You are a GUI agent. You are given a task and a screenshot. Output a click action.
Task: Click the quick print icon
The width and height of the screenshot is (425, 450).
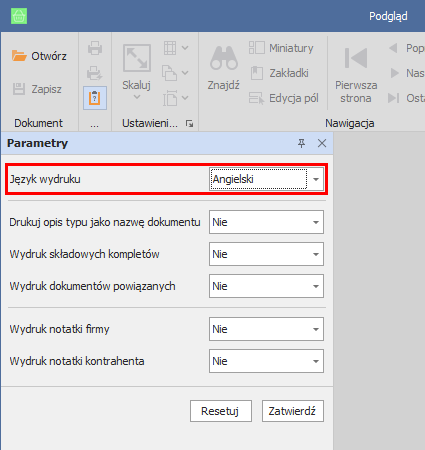[x=95, y=73]
